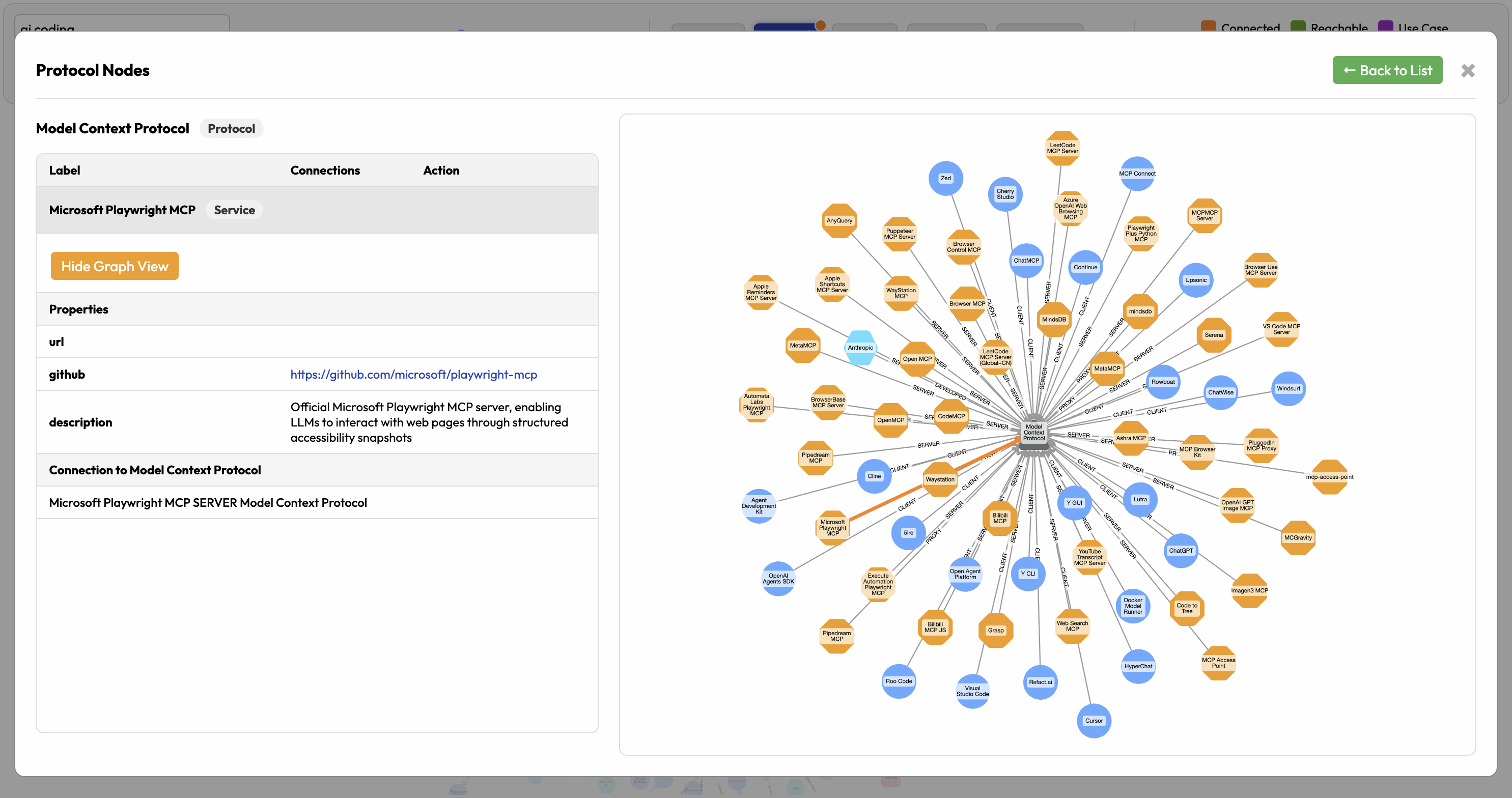Select the Open Agent Platform node
1512x798 pixels.
pyautogui.click(x=965, y=575)
